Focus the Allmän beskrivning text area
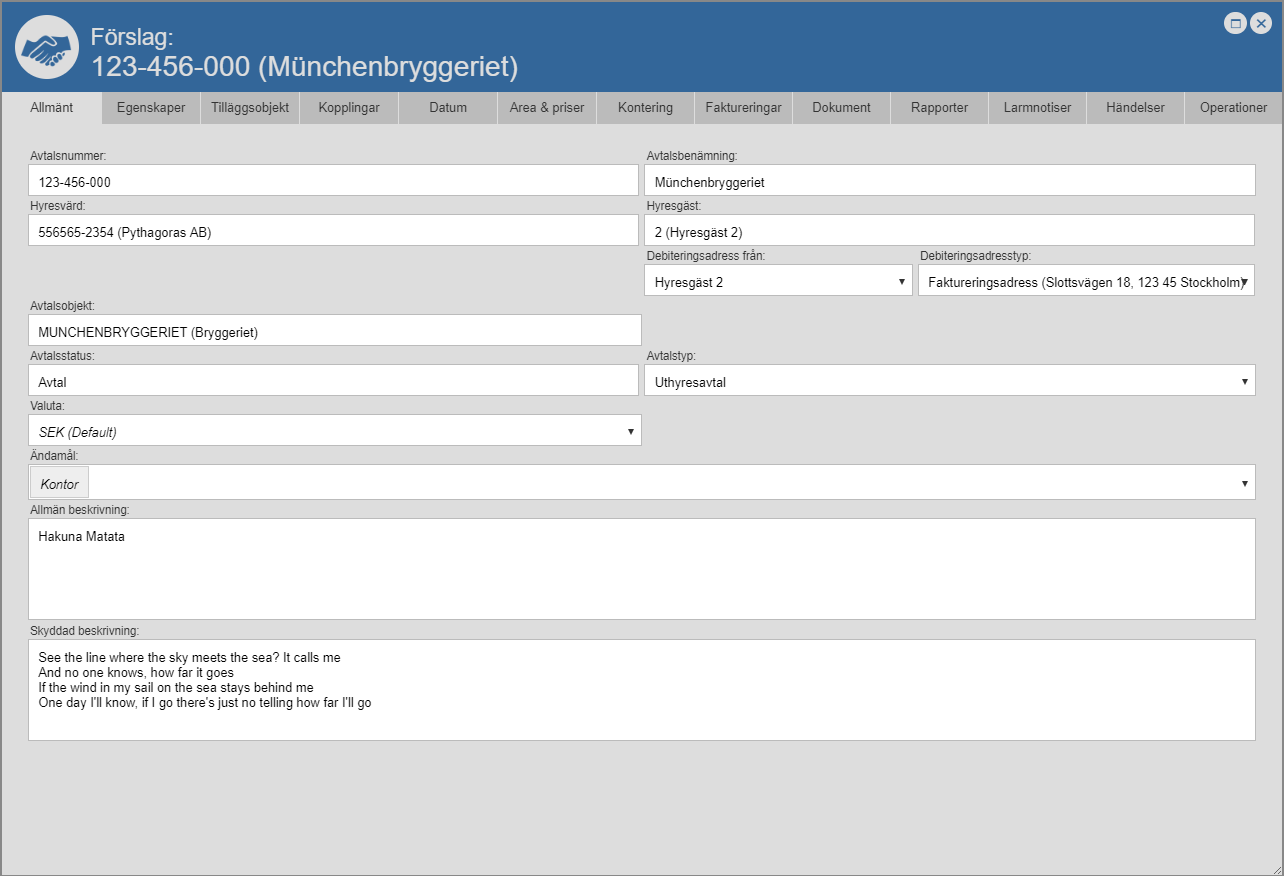Viewport: 1284px width, 876px height. point(641,569)
